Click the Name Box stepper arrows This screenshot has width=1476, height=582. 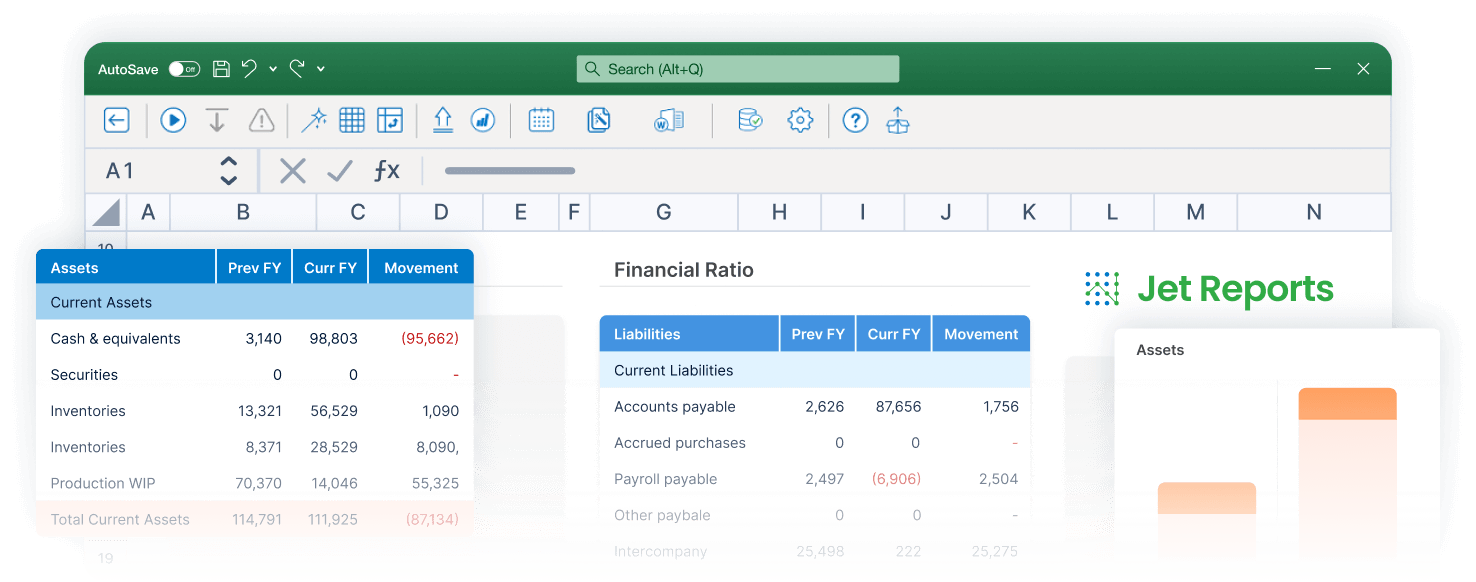[229, 171]
